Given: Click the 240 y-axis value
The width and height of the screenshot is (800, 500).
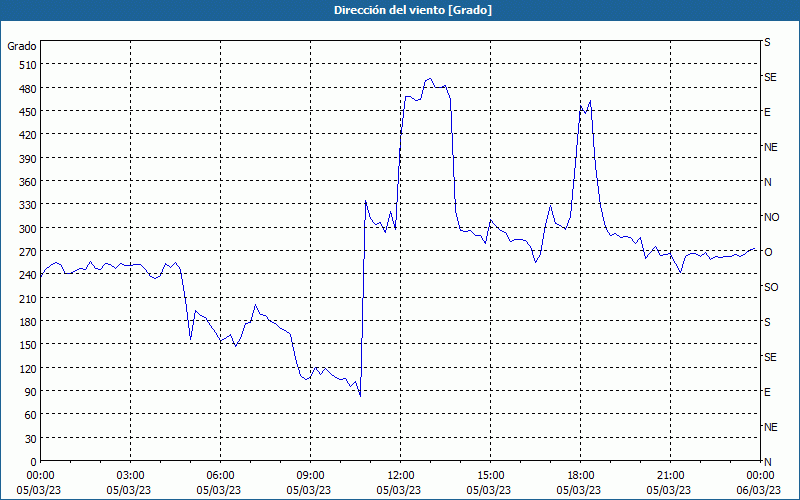Looking at the screenshot, I should coord(28,276).
